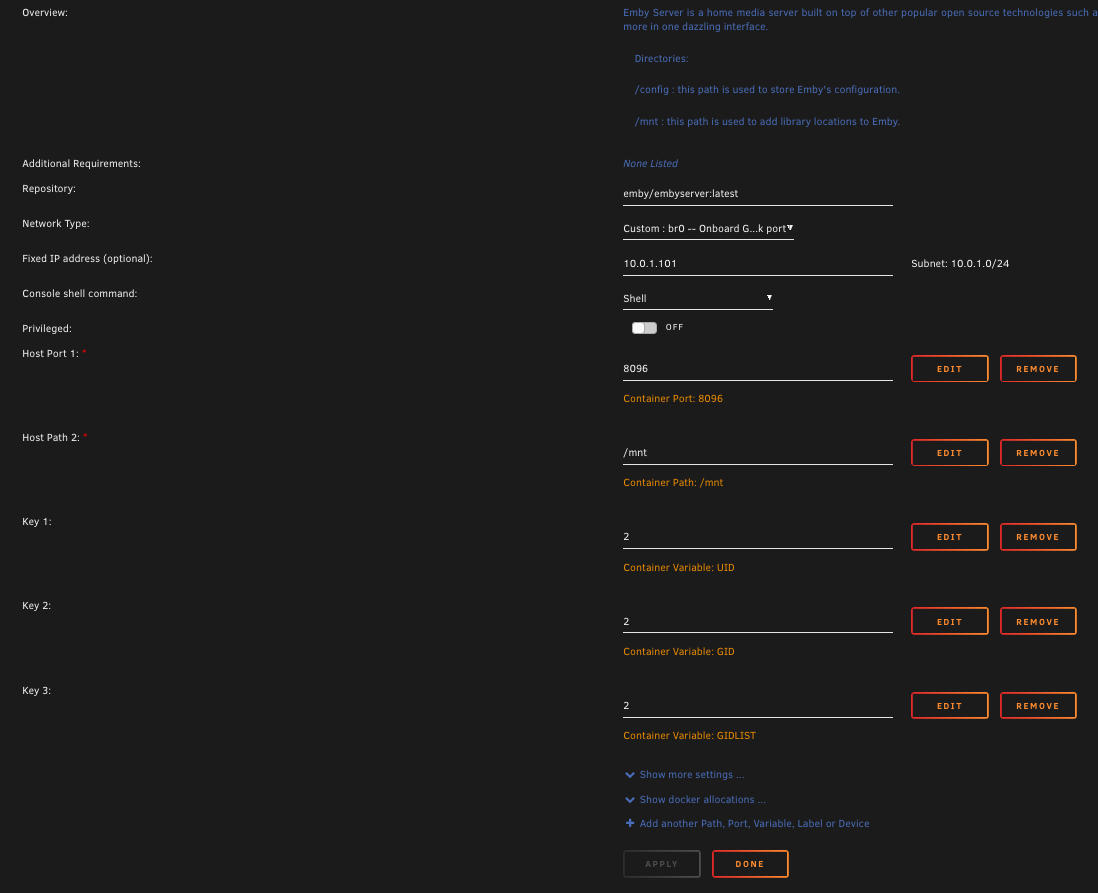Open the Network Type selector showing Custom br0
Image resolution: width=1098 pixels, height=893 pixels.
click(707, 228)
